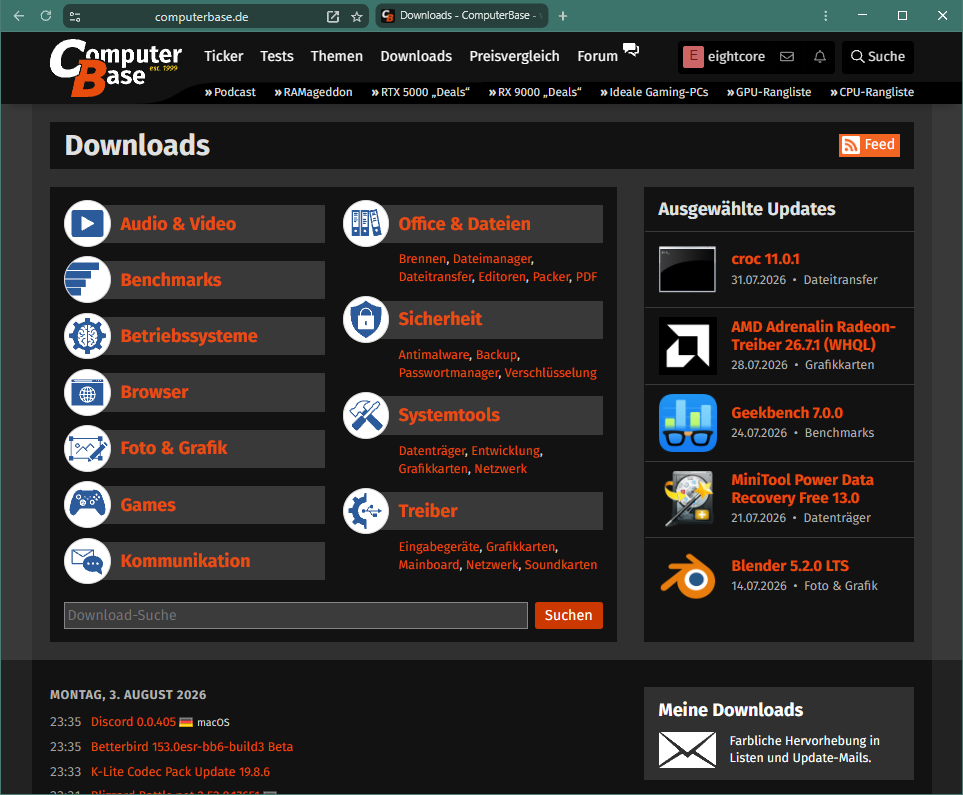Click the Treiber USB gear icon
Viewport: 963px width, 795px height.
click(x=366, y=511)
